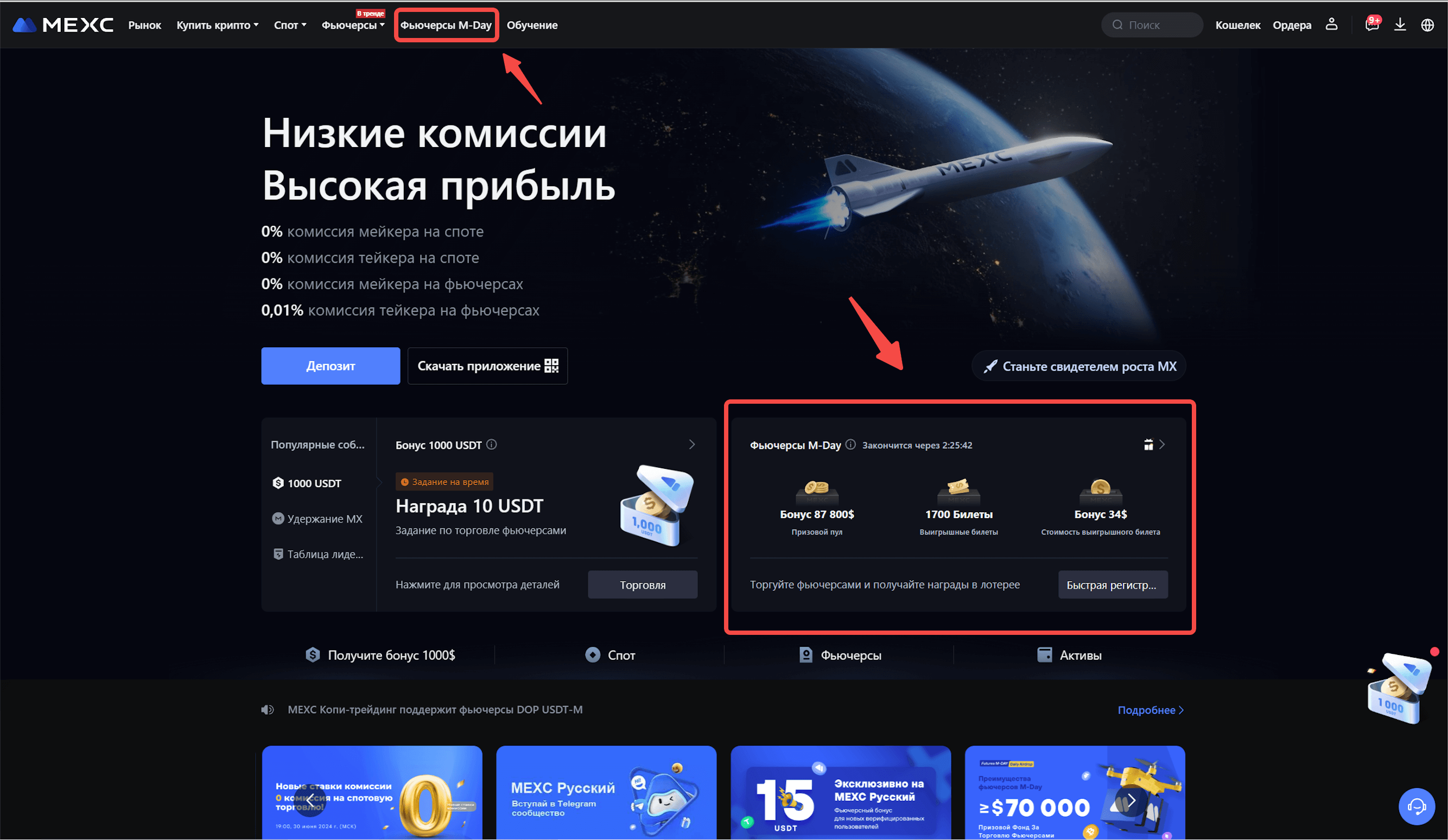Expand the Купить крипто dropdown

point(217,25)
